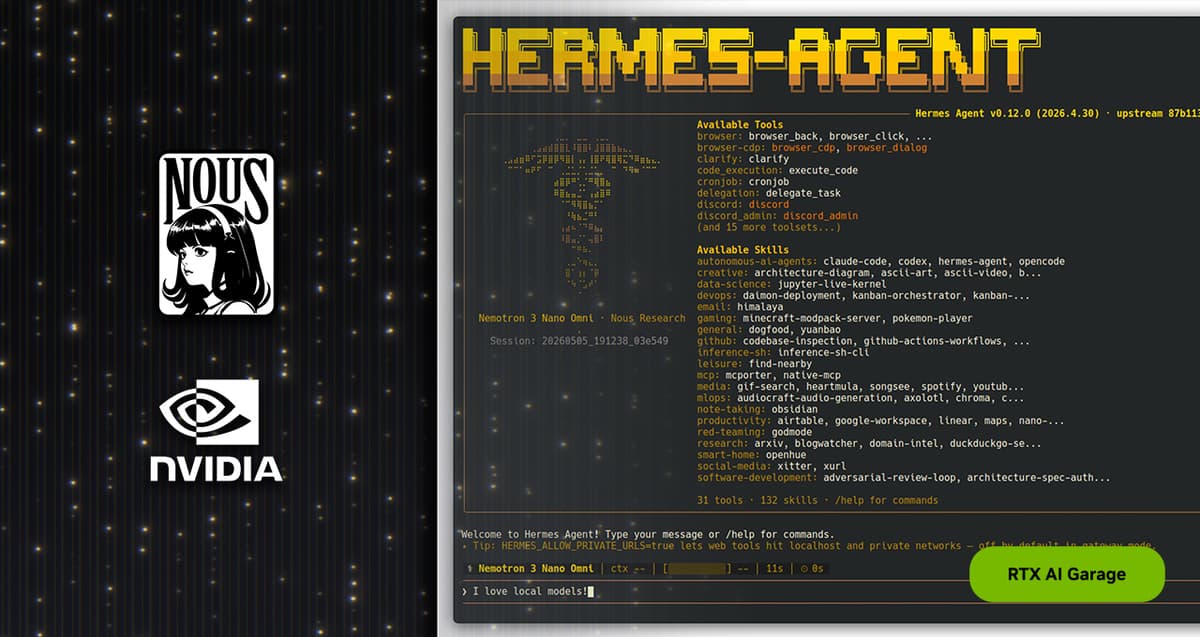Image resolution: width=1200 pixels, height=637 pixels.
Task: Click the code_execution row
Action: [777, 170]
